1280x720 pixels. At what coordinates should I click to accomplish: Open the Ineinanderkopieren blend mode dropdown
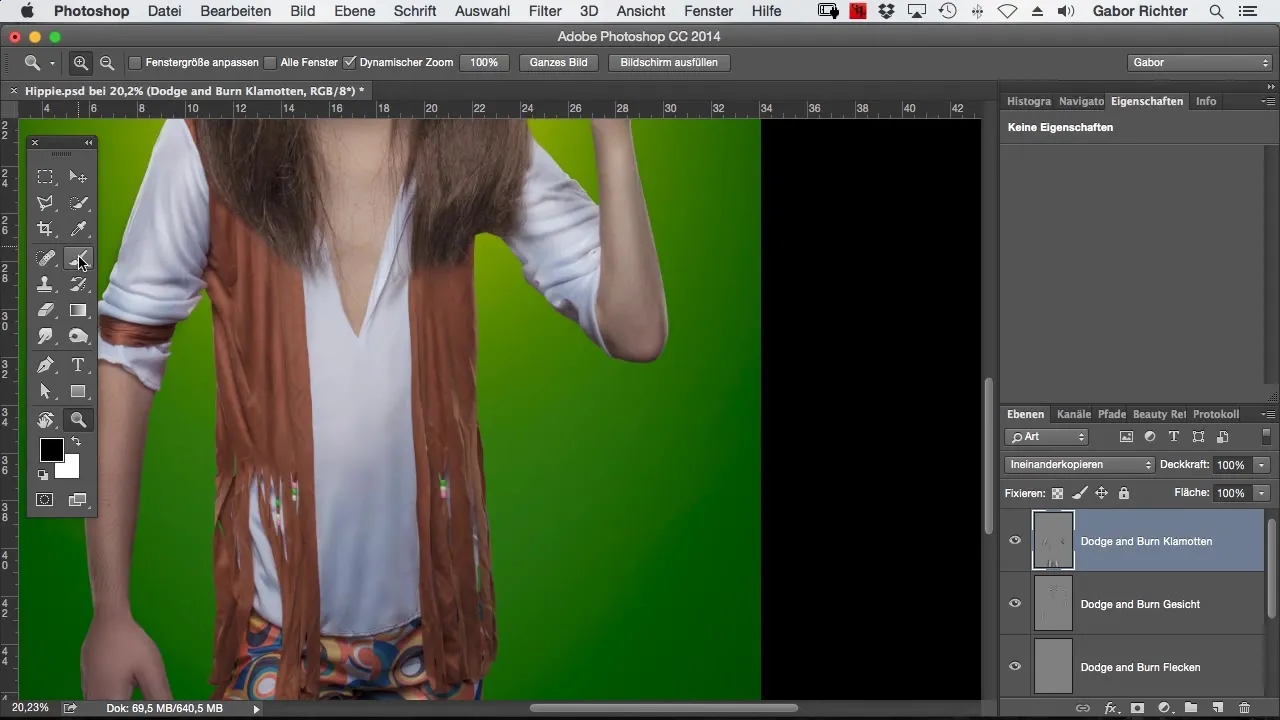(x=1080, y=465)
